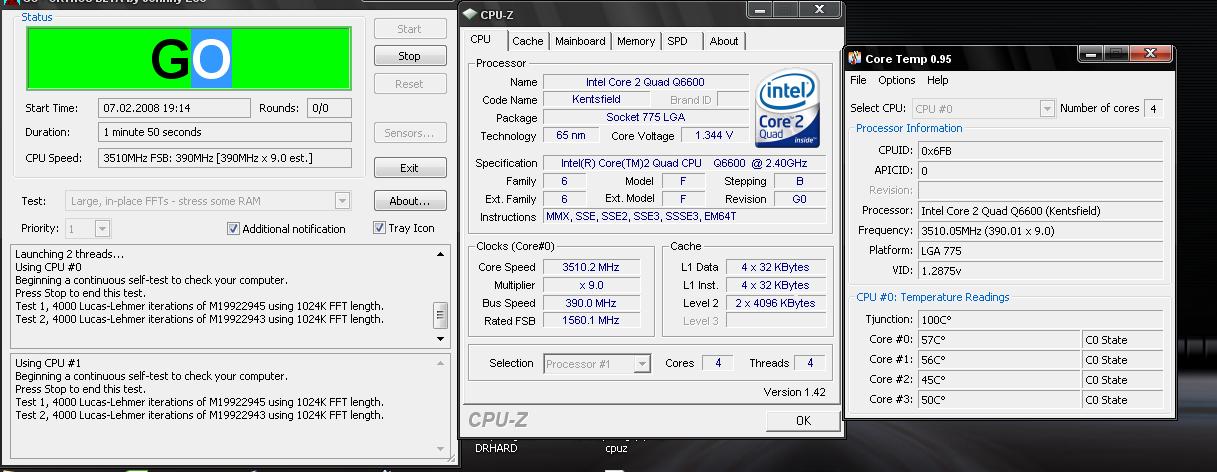Stop the running stress test
1217x472 pixels.
(409, 56)
